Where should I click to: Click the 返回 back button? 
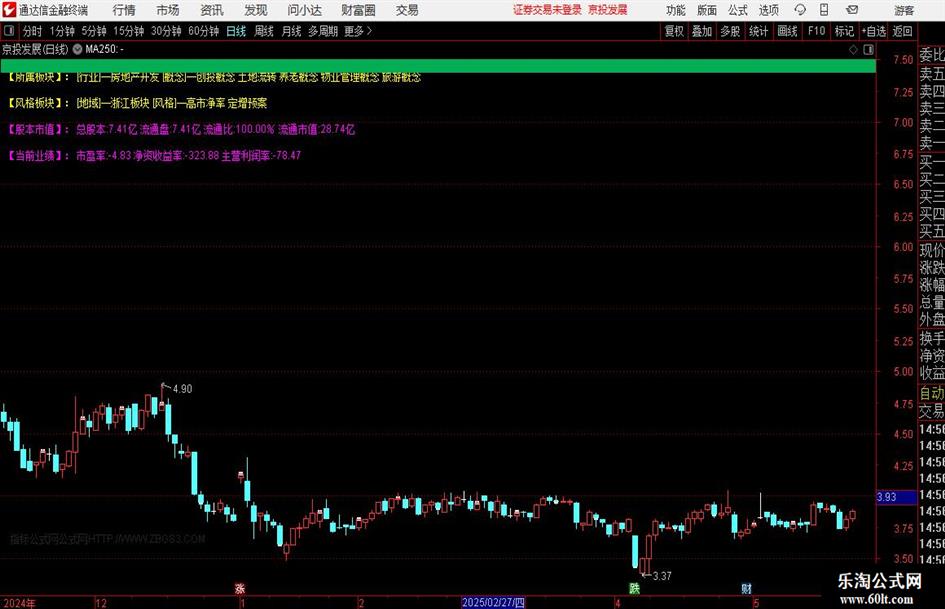902,31
